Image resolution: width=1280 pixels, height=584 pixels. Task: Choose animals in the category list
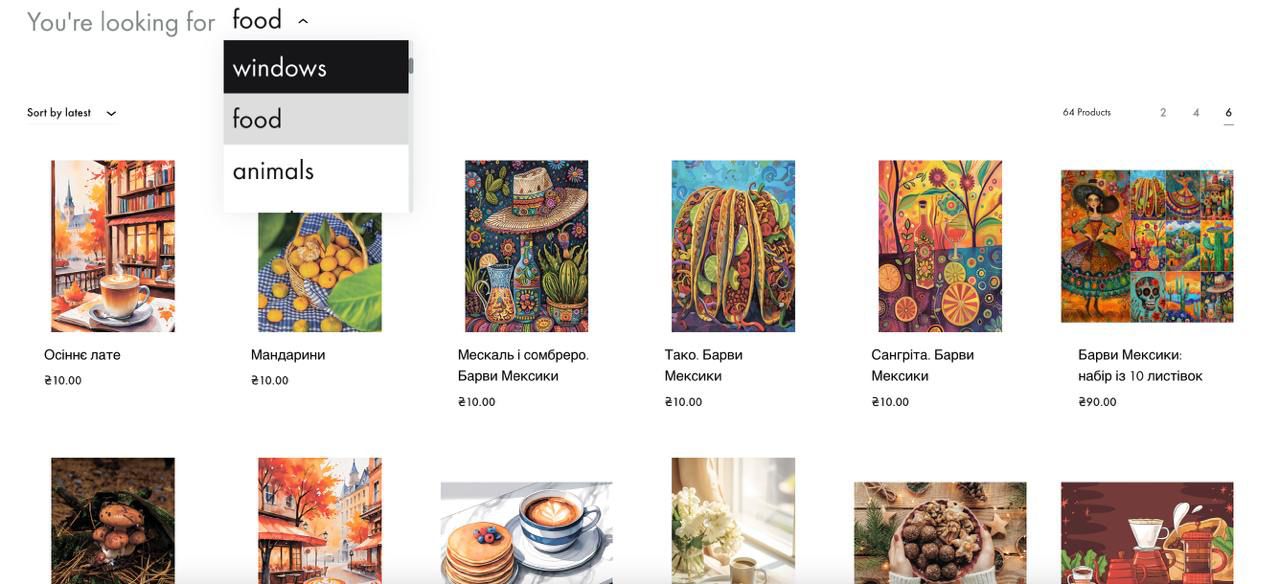[316, 171]
